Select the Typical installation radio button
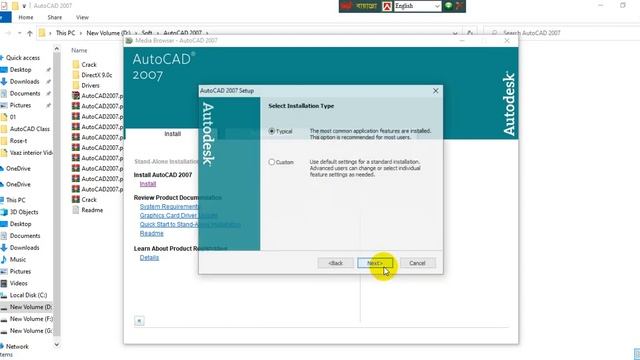This screenshot has height=360, width=640. pos(272,131)
